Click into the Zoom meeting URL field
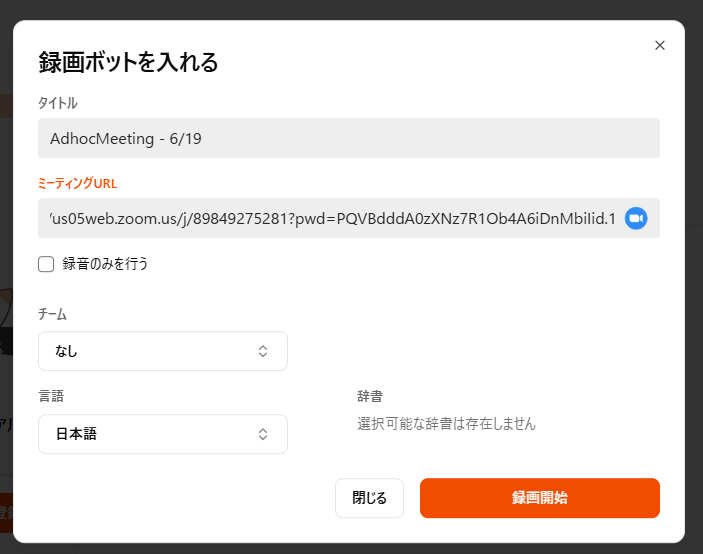Image resolution: width=703 pixels, height=554 pixels. click(330, 218)
